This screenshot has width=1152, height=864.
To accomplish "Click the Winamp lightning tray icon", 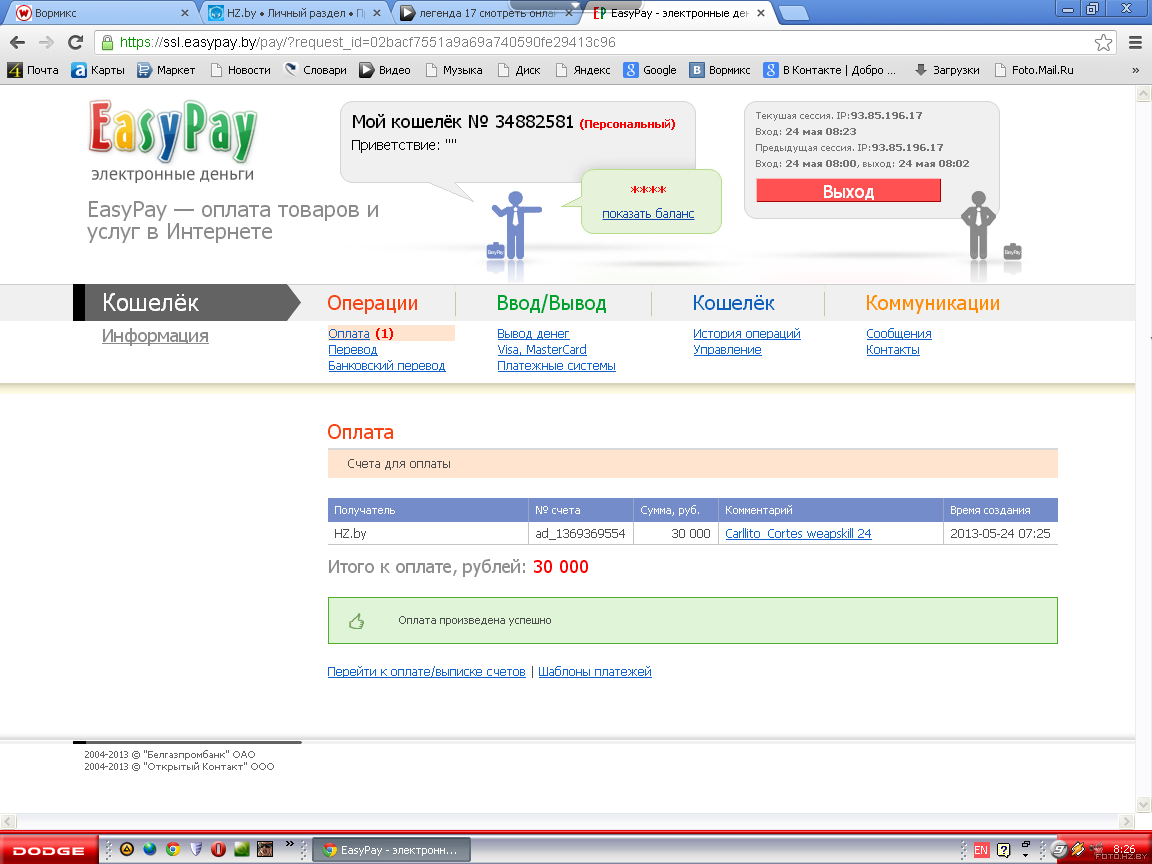I will (1078, 849).
